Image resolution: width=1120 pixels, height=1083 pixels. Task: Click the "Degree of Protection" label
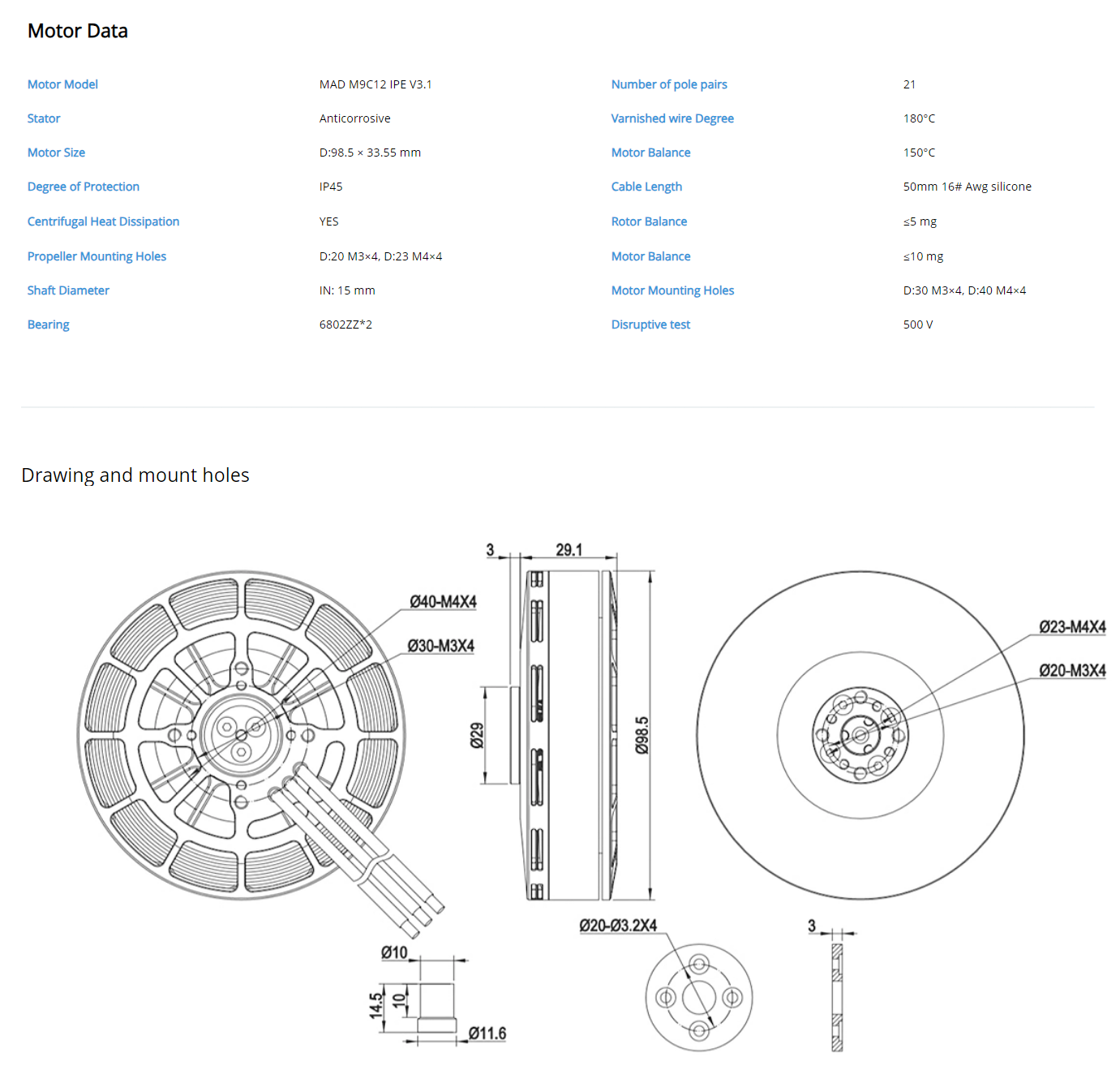[84, 187]
